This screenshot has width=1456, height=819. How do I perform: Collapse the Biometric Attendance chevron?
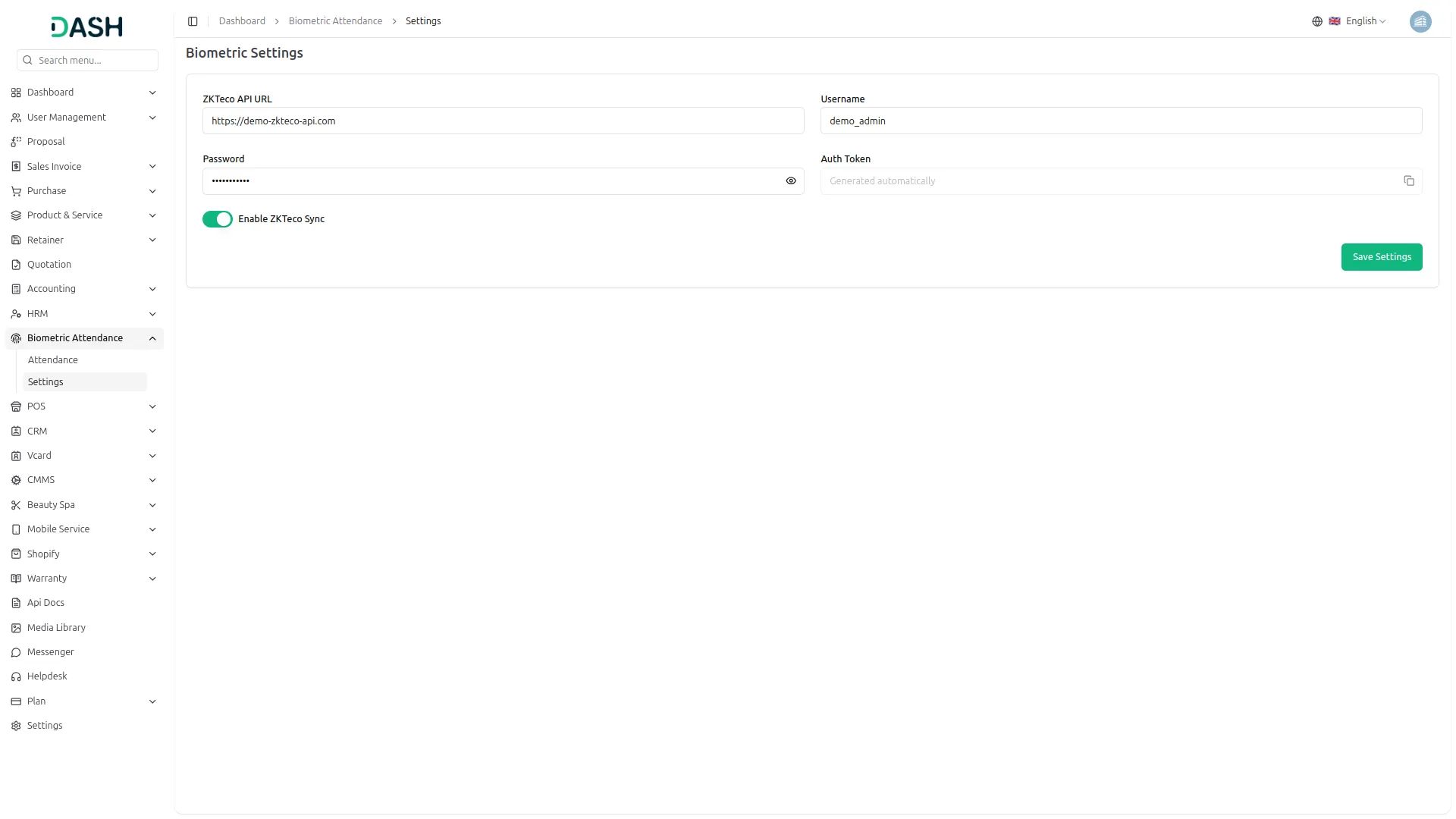pos(152,338)
